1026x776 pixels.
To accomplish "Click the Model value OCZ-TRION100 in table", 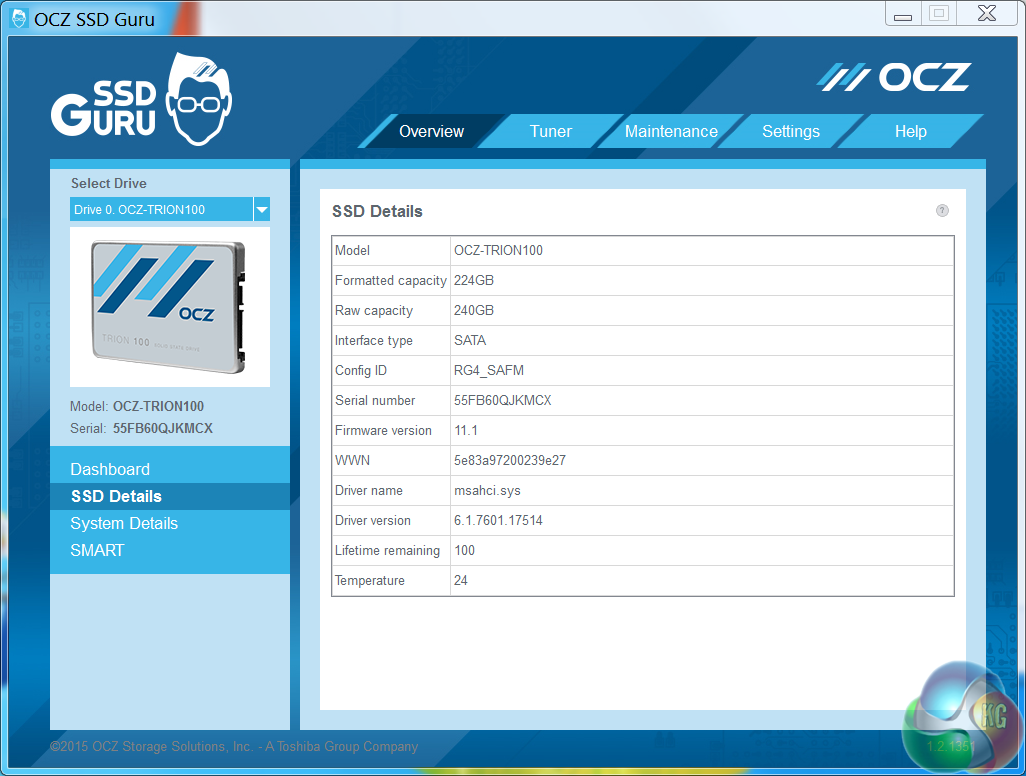I will coord(498,251).
